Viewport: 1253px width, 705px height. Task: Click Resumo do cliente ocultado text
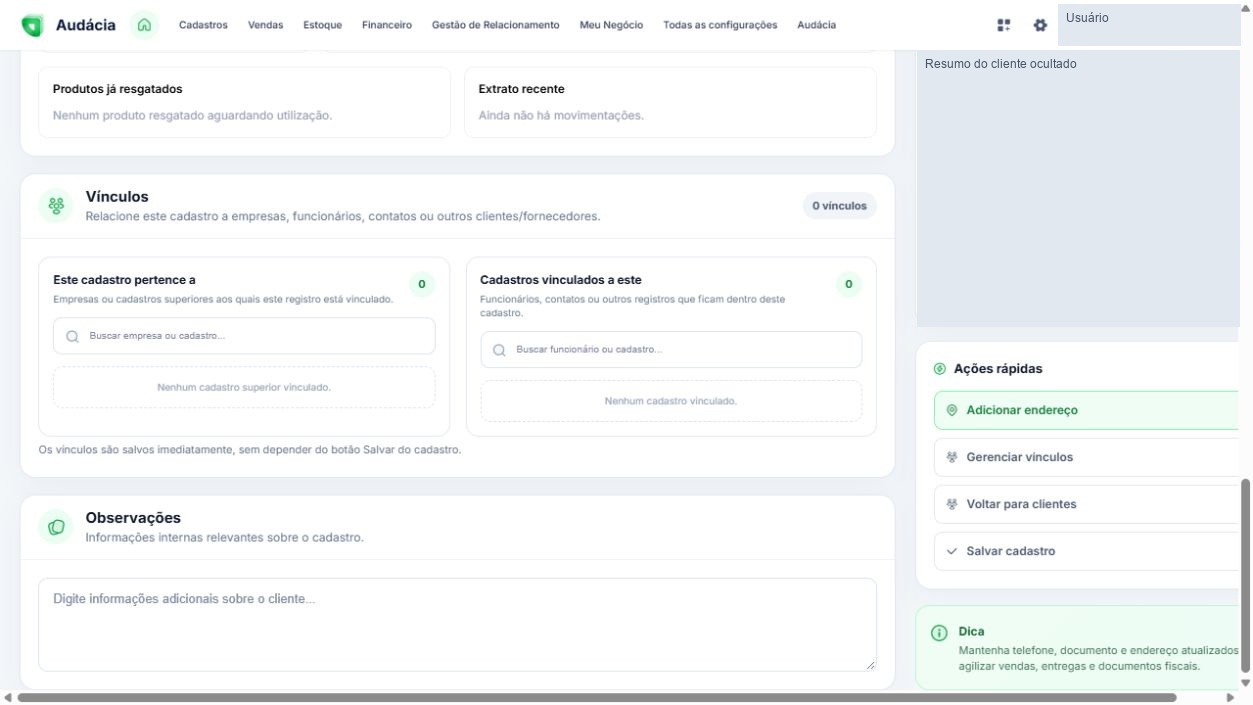point(1001,64)
